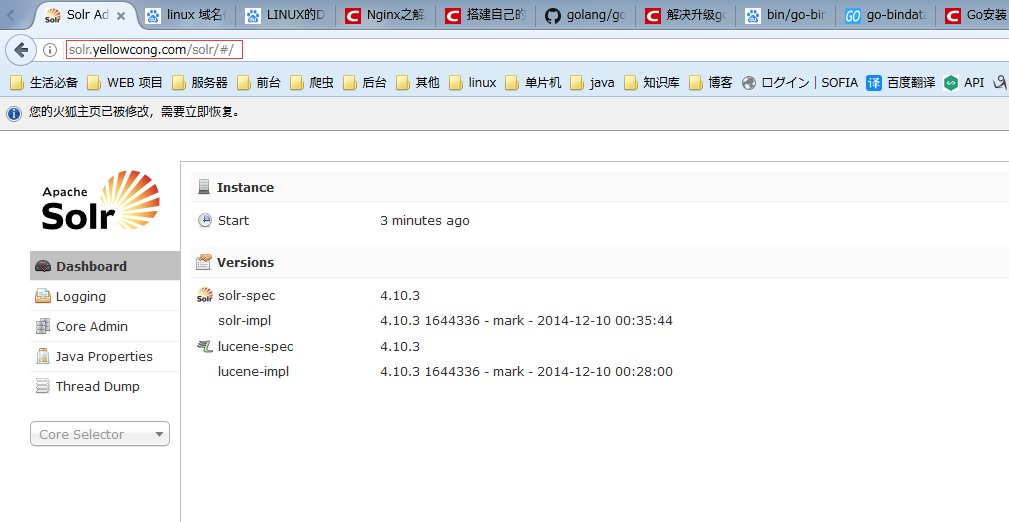Open the 生活必备 bookmark folder
The height and width of the screenshot is (522, 1009).
(x=44, y=82)
